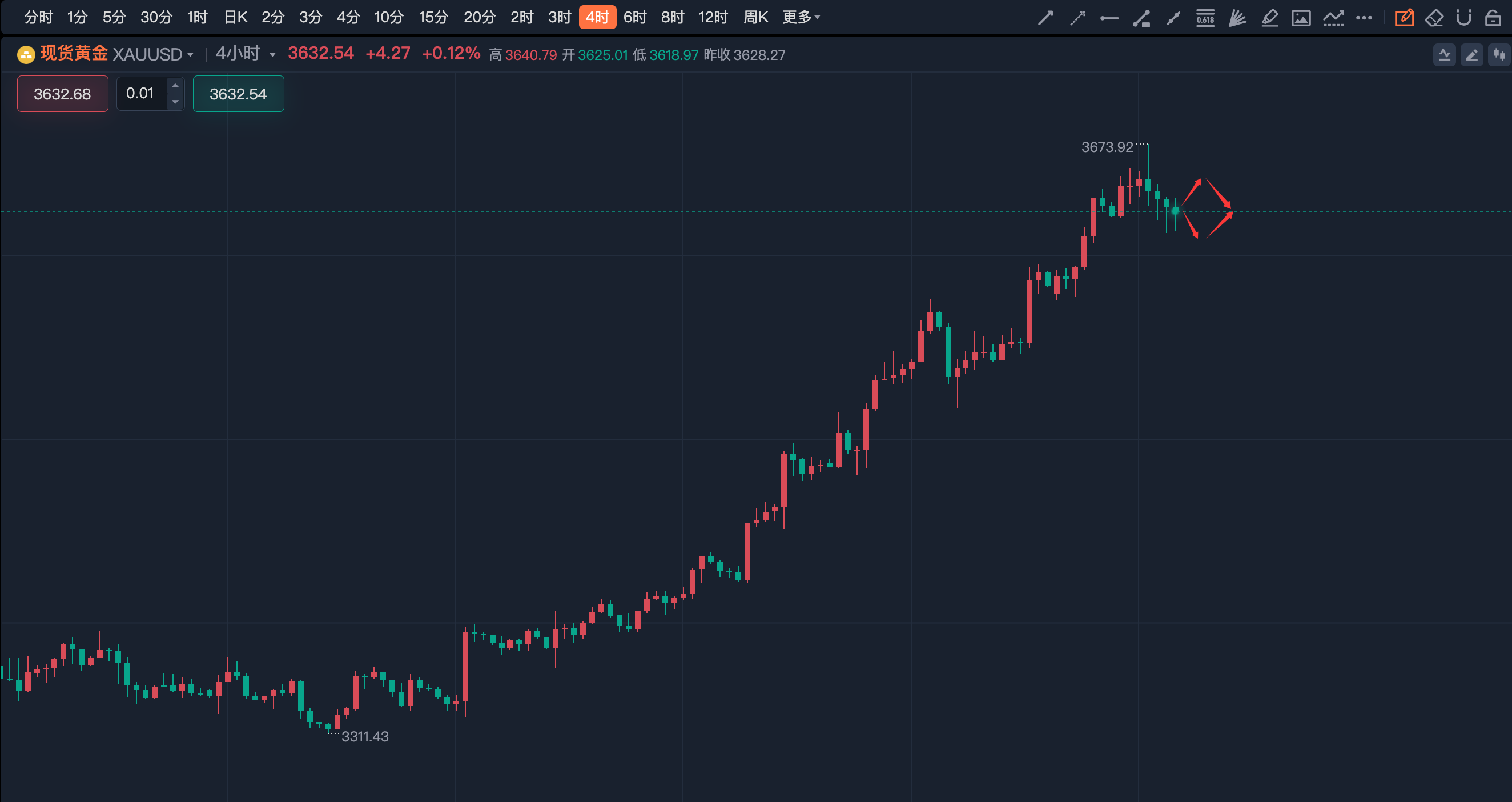Select the dashed arrow drawing tool

click(x=1077, y=18)
